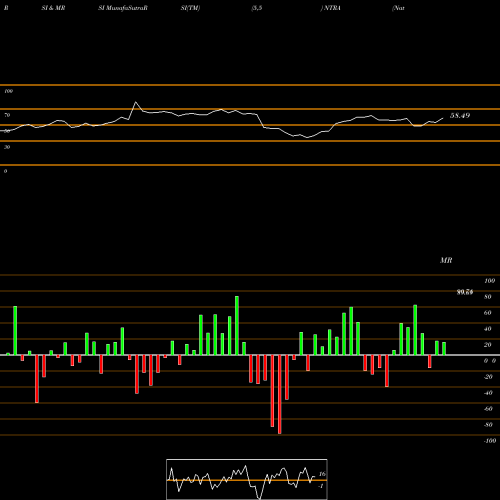Image resolution: width=500 pixels, height=500 pixels.
Task: Click the end point of RSI line
Action: coord(443,118)
